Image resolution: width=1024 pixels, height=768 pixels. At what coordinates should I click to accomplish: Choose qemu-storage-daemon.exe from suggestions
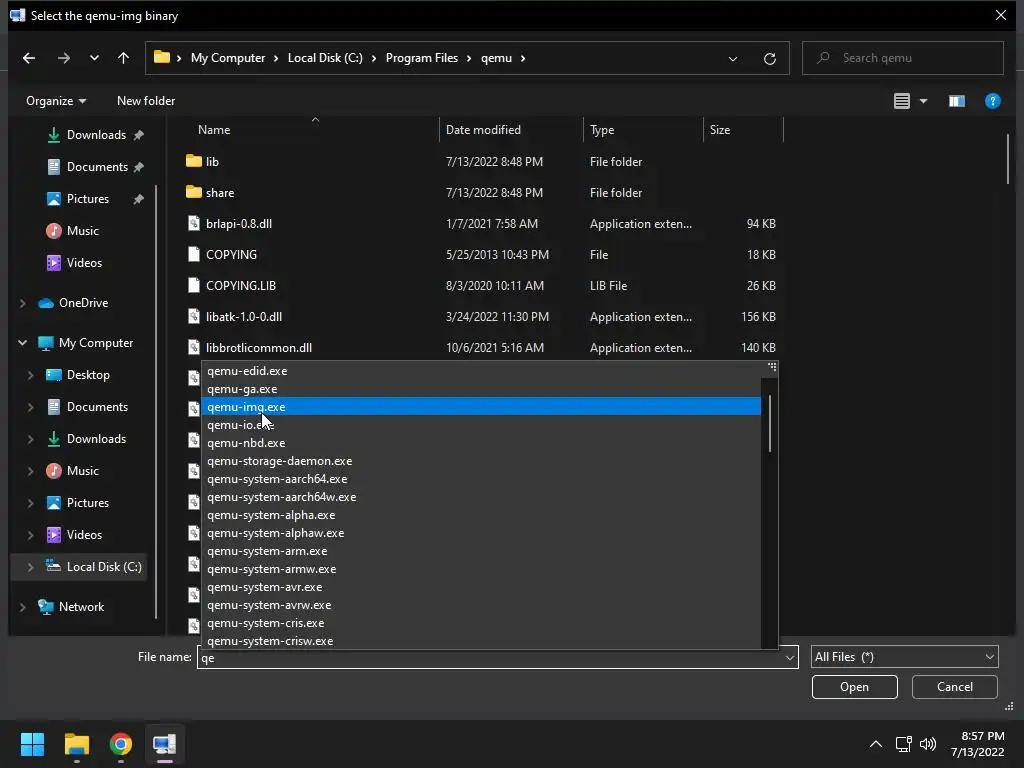pyautogui.click(x=481, y=461)
